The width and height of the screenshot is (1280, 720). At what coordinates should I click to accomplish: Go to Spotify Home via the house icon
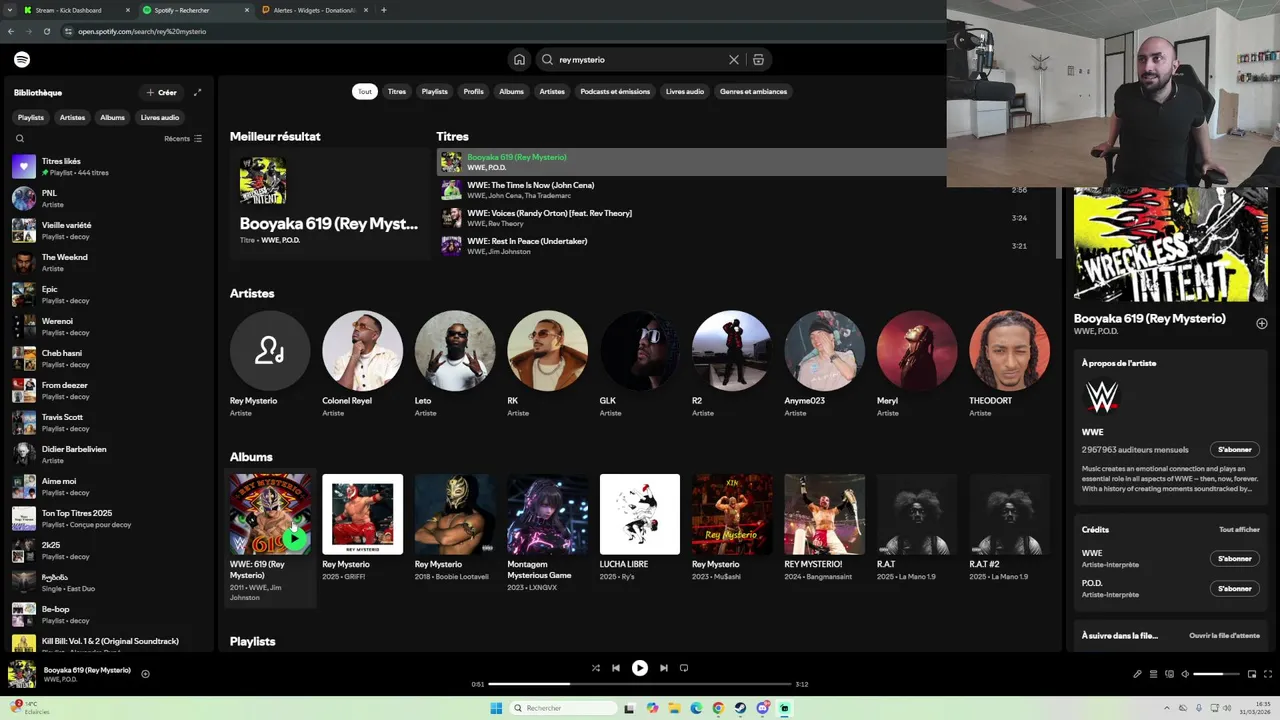click(x=519, y=60)
